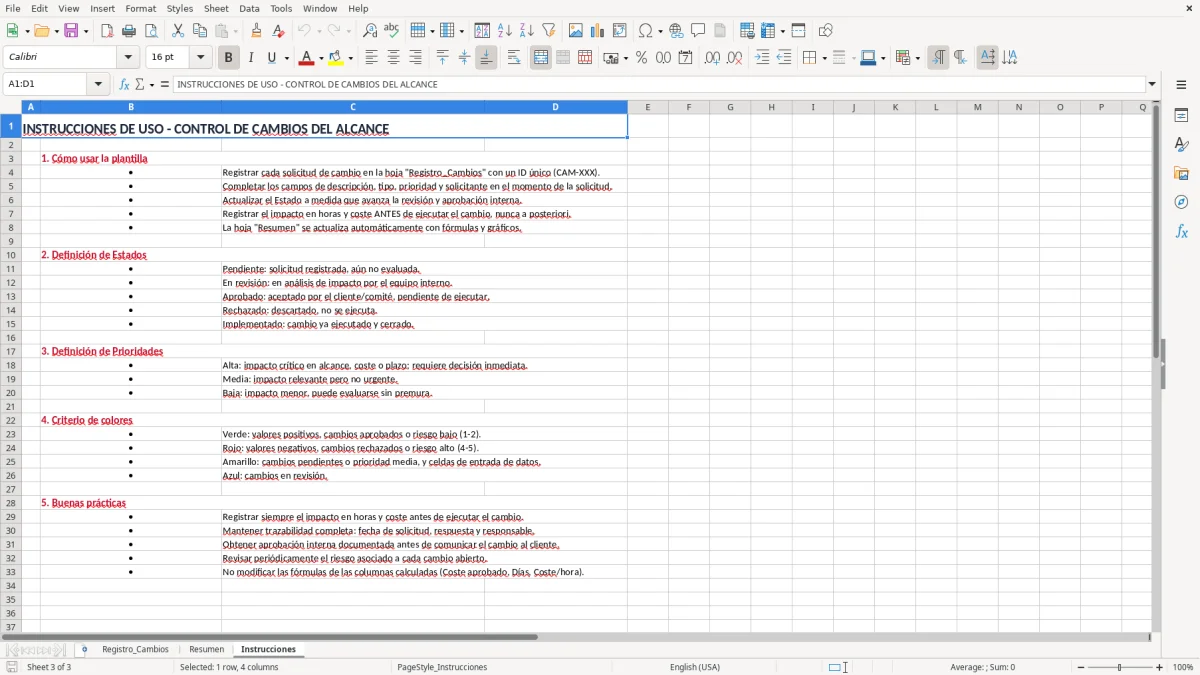Open background color palette arrow

point(350,58)
